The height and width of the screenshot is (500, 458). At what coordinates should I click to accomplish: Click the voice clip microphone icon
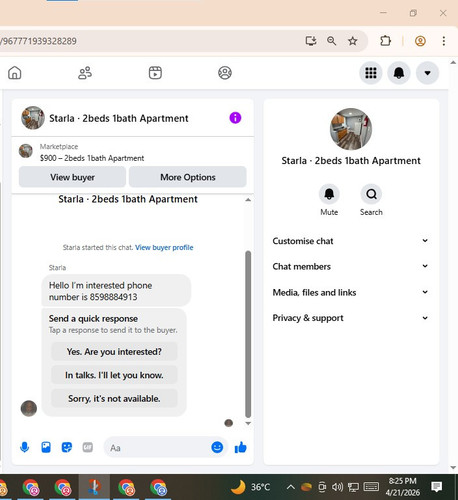(x=24, y=447)
